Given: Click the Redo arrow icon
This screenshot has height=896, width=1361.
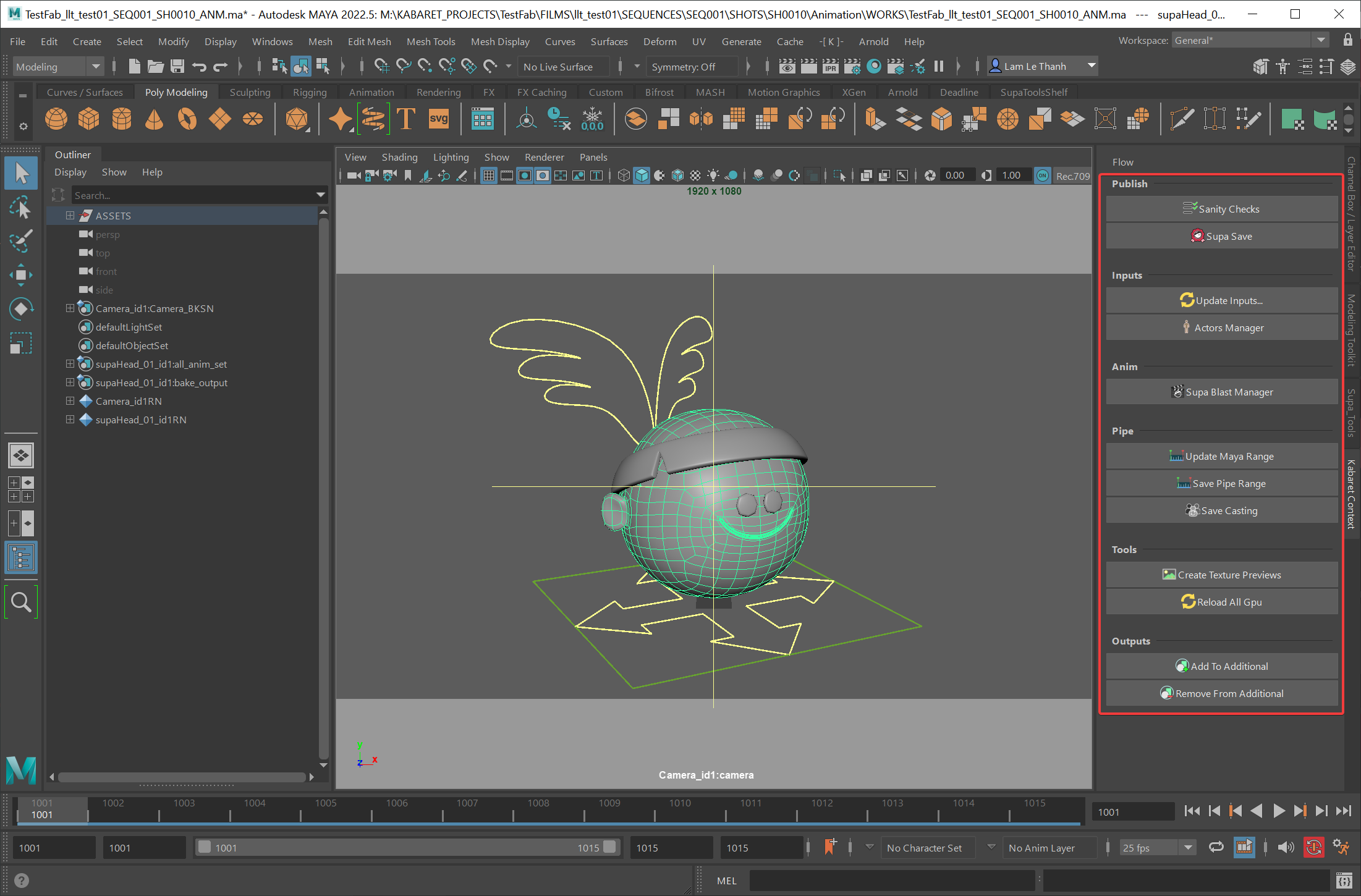Looking at the screenshot, I should (x=221, y=66).
